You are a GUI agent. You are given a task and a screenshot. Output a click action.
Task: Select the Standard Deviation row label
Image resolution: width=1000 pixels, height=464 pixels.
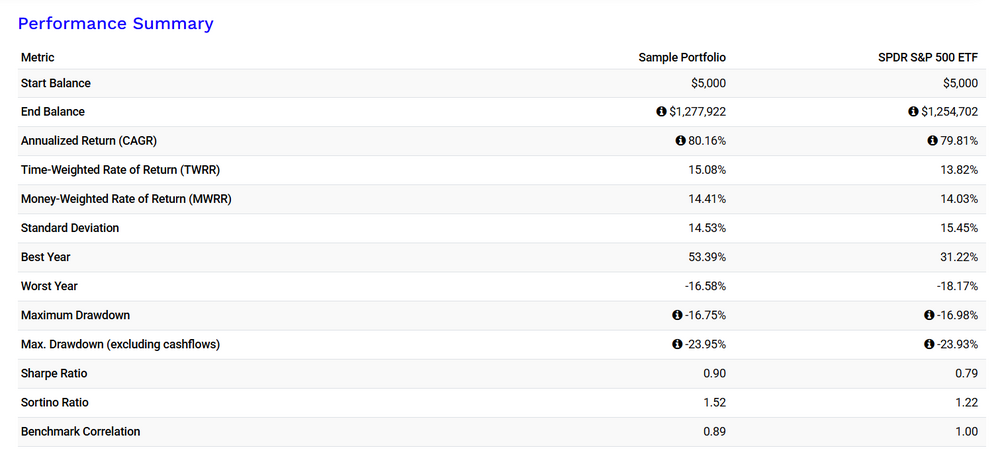coord(70,228)
